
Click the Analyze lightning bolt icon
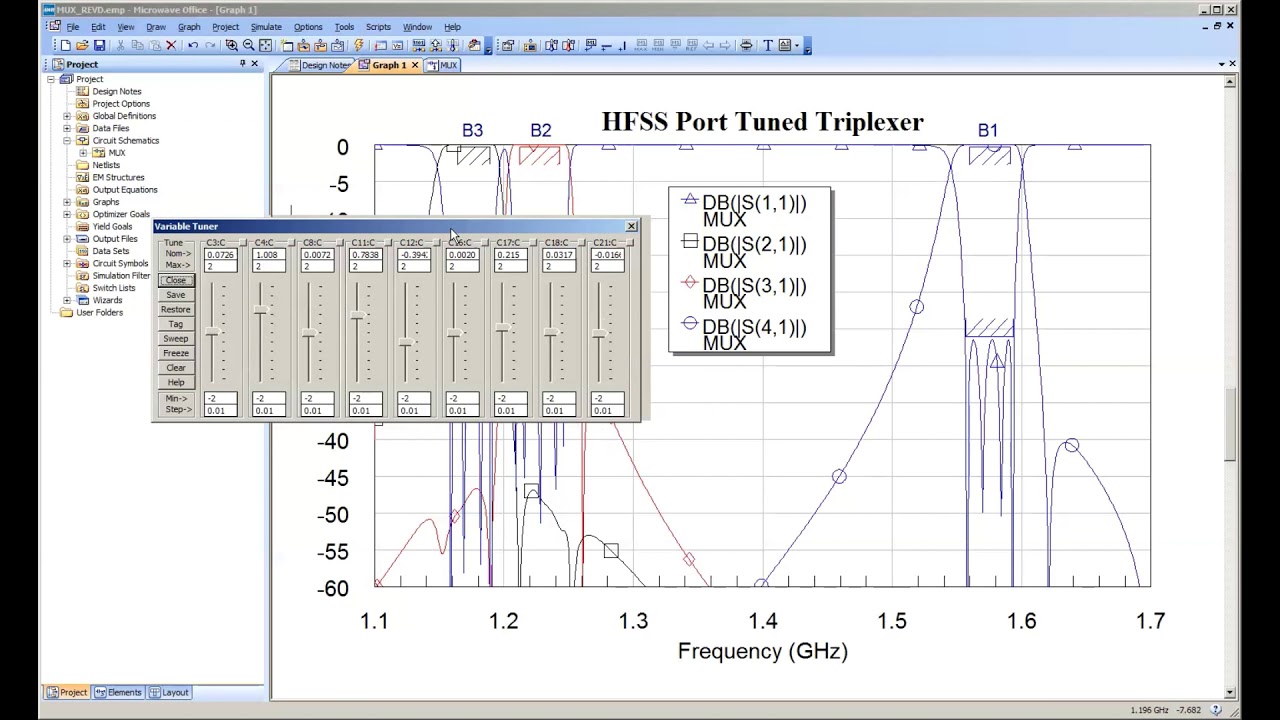tap(359, 45)
